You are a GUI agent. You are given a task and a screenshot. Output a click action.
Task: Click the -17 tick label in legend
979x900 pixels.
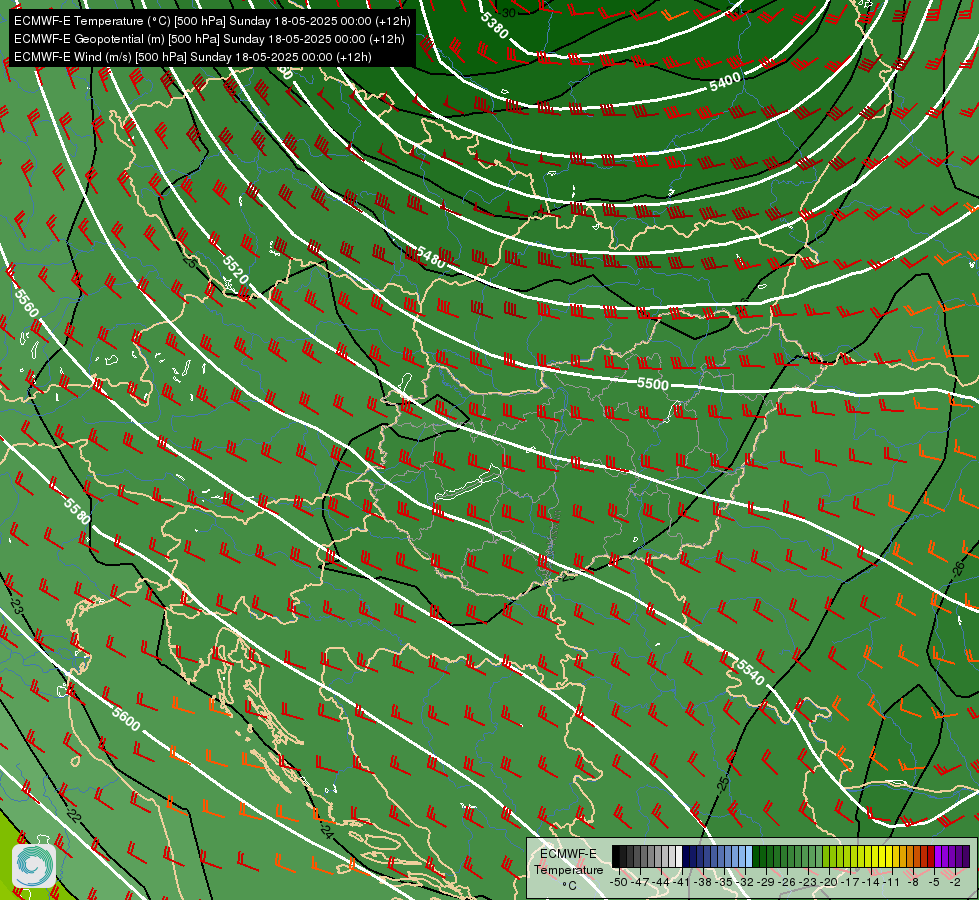pyautogui.click(x=850, y=882)
